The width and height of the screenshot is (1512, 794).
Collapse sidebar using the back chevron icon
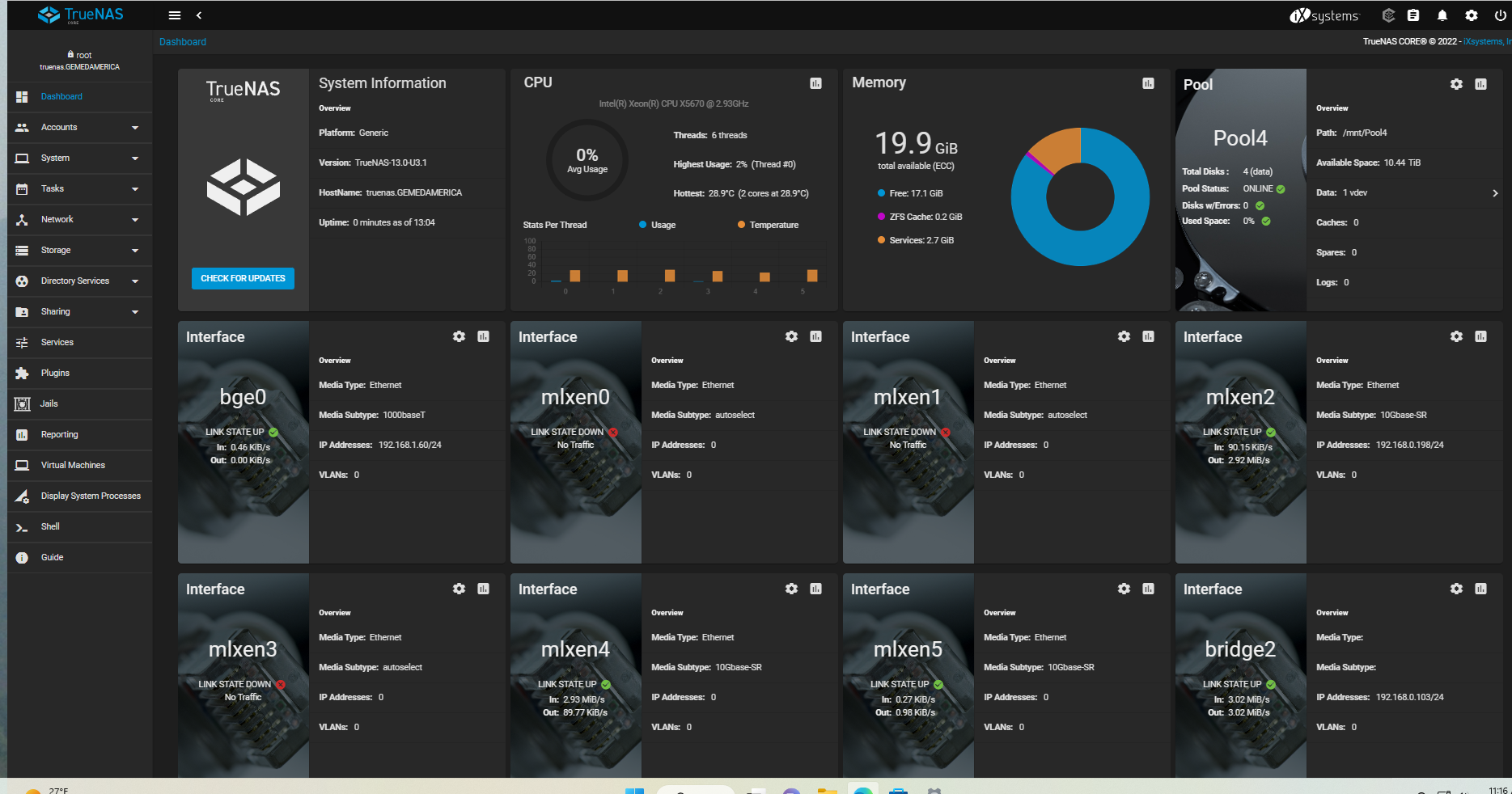point(199,15)
